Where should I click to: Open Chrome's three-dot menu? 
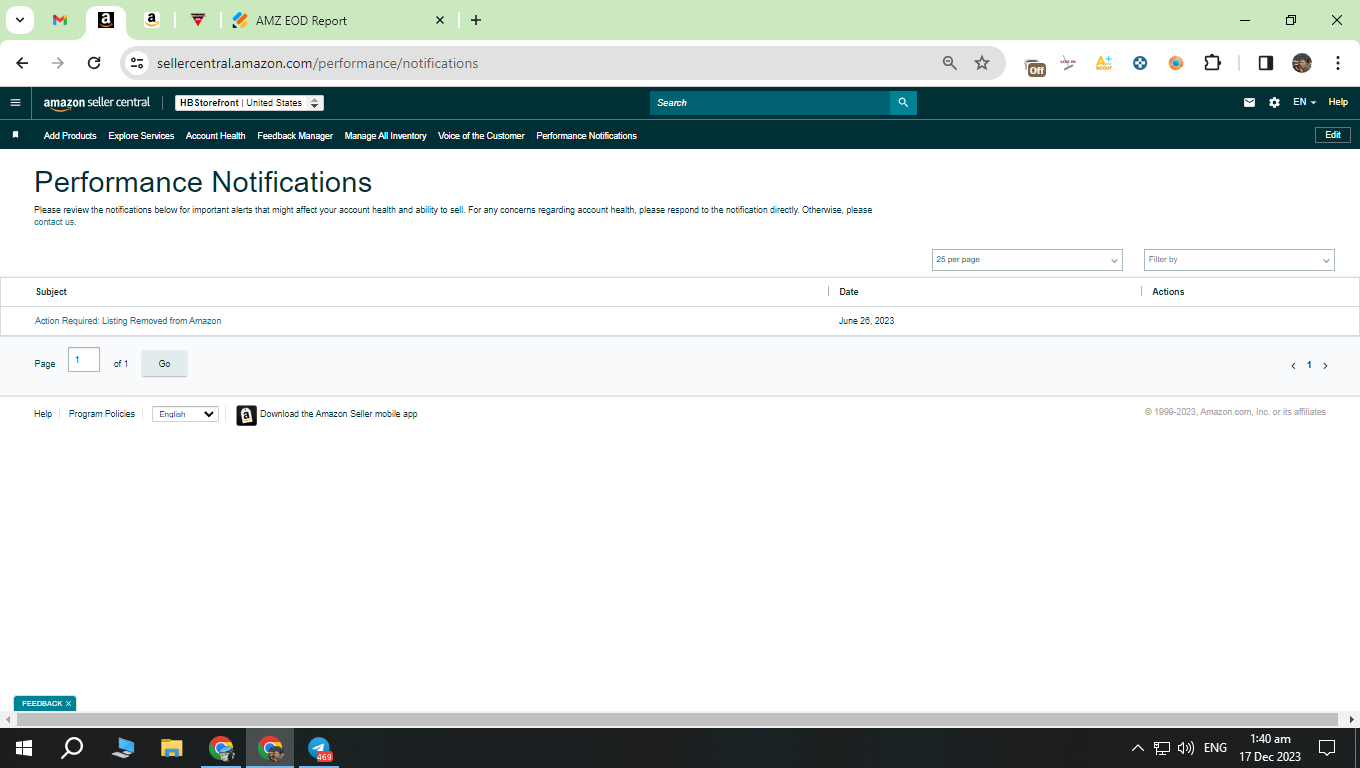click(1338, 63)
